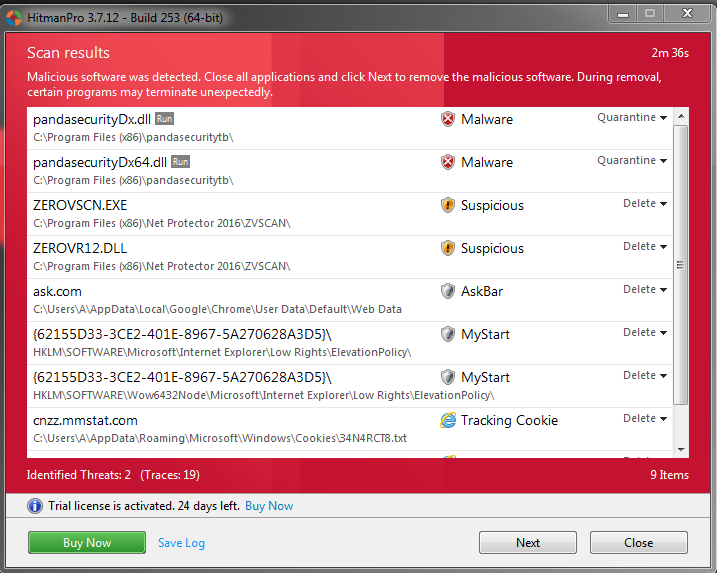717x573 pixels.
Task: Click the results list scrollbar thumb
Action: pyautogui.click(x=681, y=265)
